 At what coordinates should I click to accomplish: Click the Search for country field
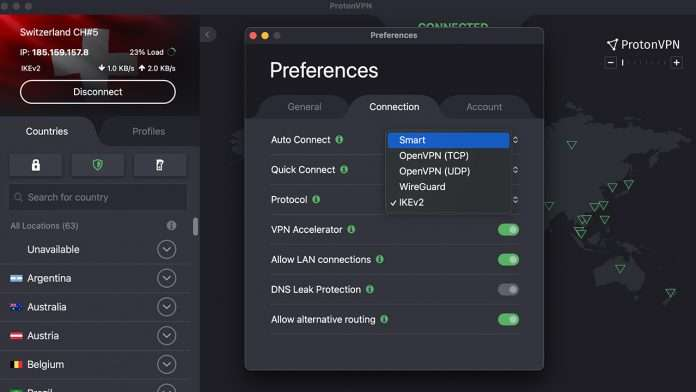click(x=98, y=197)
